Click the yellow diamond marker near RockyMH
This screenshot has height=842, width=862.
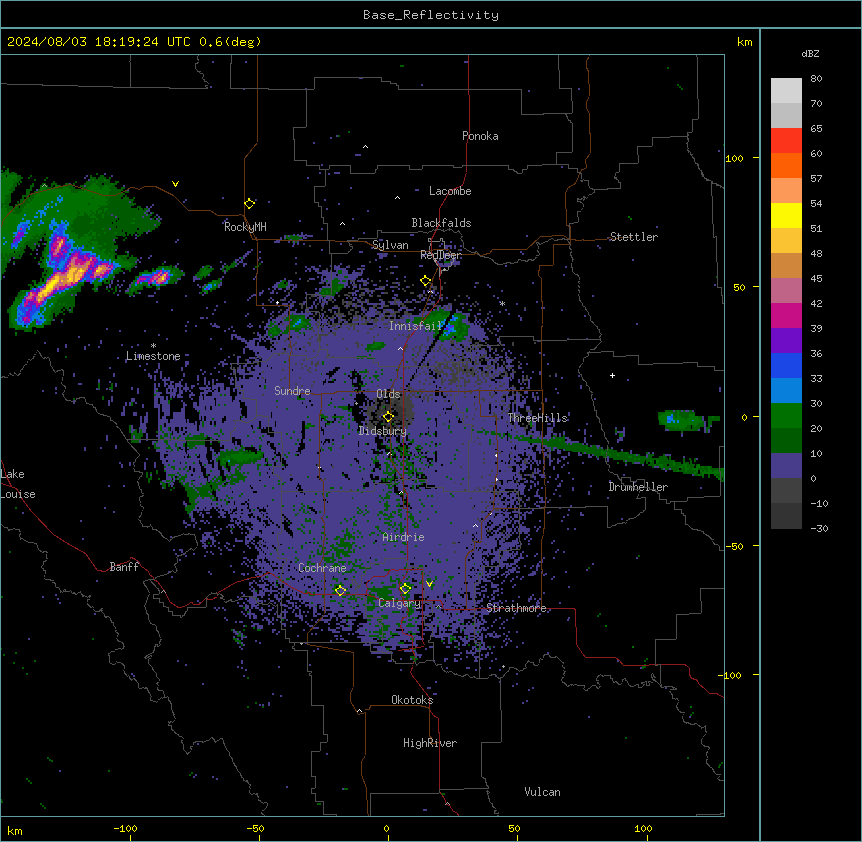[250, 203]
